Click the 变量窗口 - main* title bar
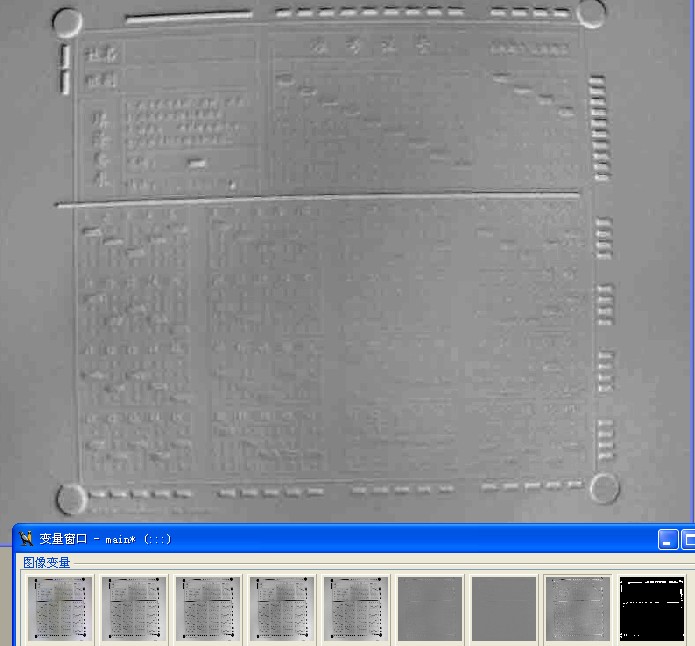The height and width of the screenshot is (646, 695). point(354,539)
